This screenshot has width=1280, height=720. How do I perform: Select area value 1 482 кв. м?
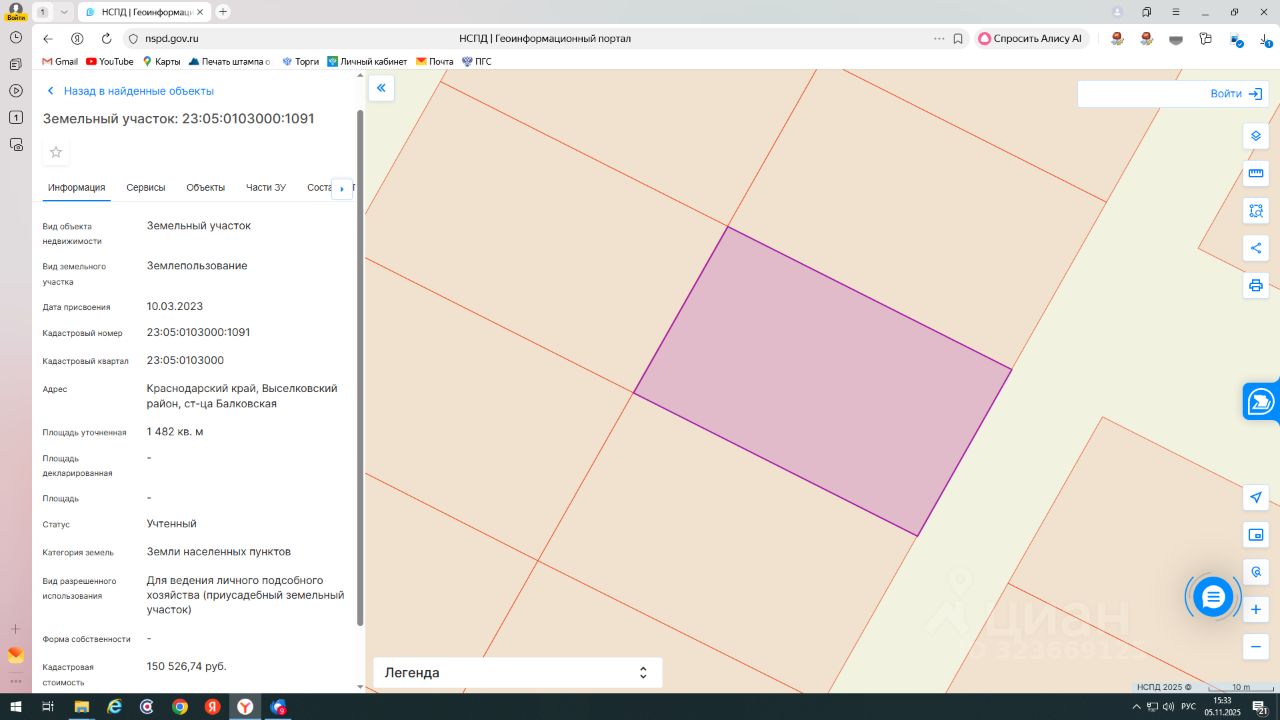click(175, 432)
